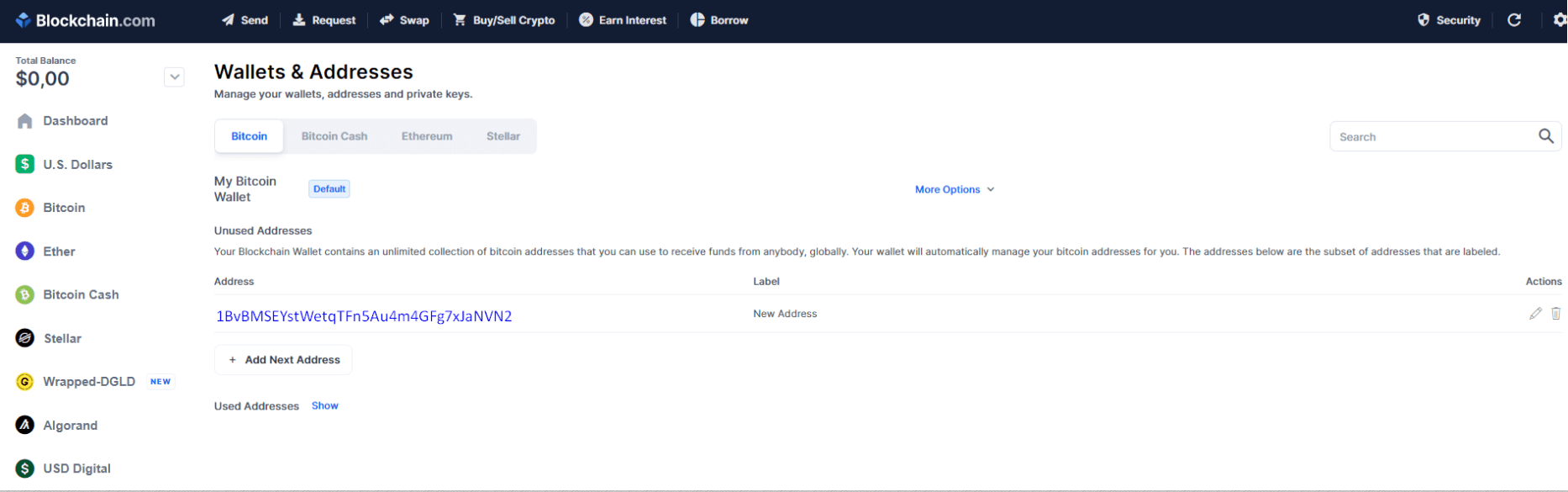This screenshot has width=1568, height=492.
Task: Click the search magnifier icon
Action: pos(1545,136)
